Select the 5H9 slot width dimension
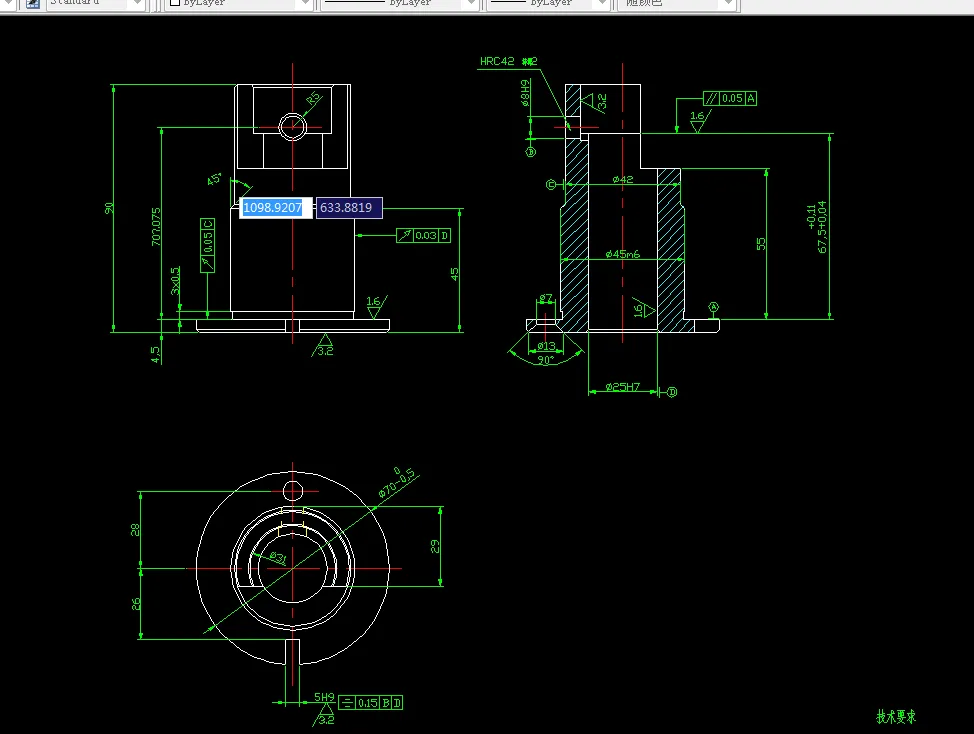The width and height of the screenshot is (974, 734). [x=324, y=697]
